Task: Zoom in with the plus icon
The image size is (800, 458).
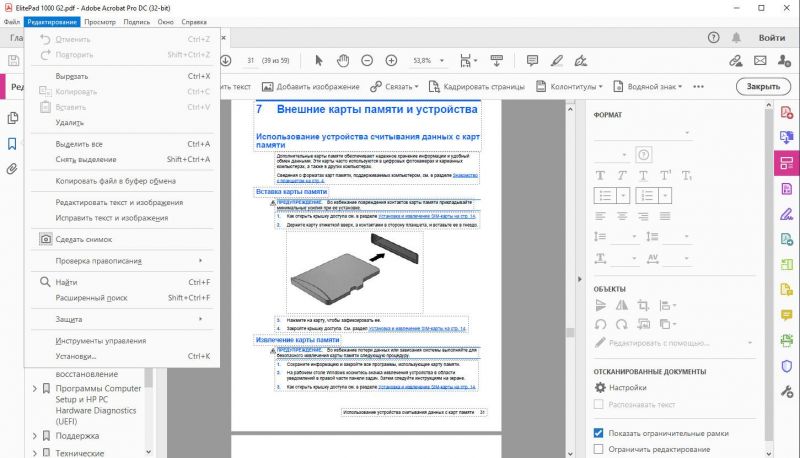Action: point(391,61)
